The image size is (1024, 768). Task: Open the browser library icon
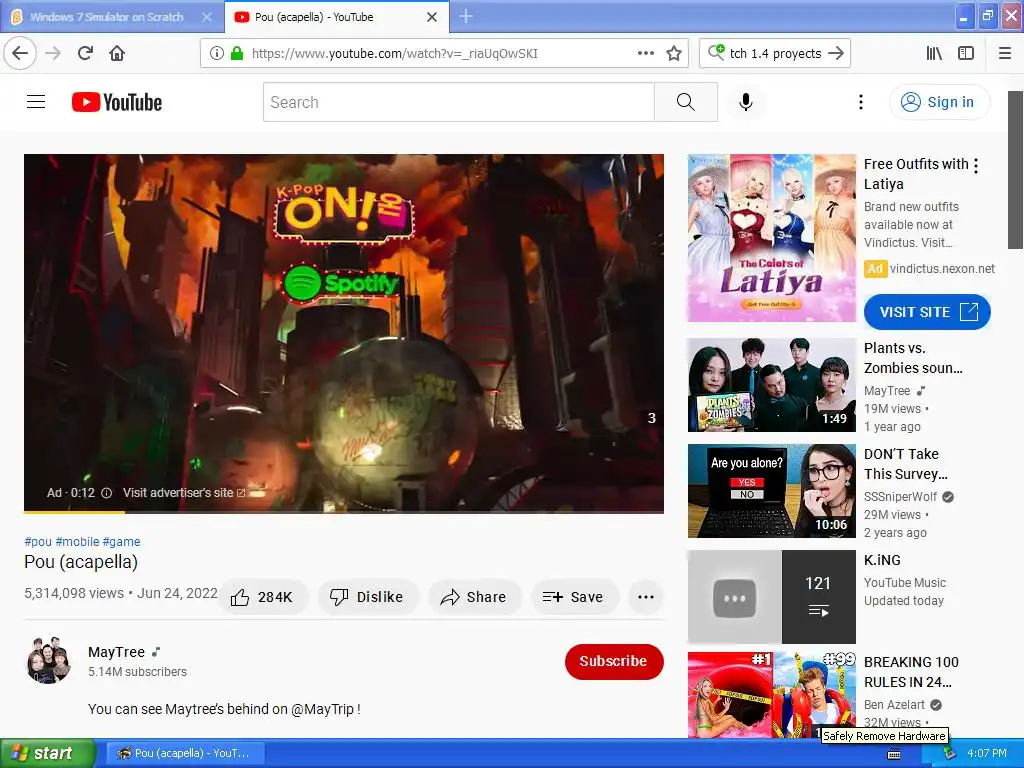click(x=934, y=54)
